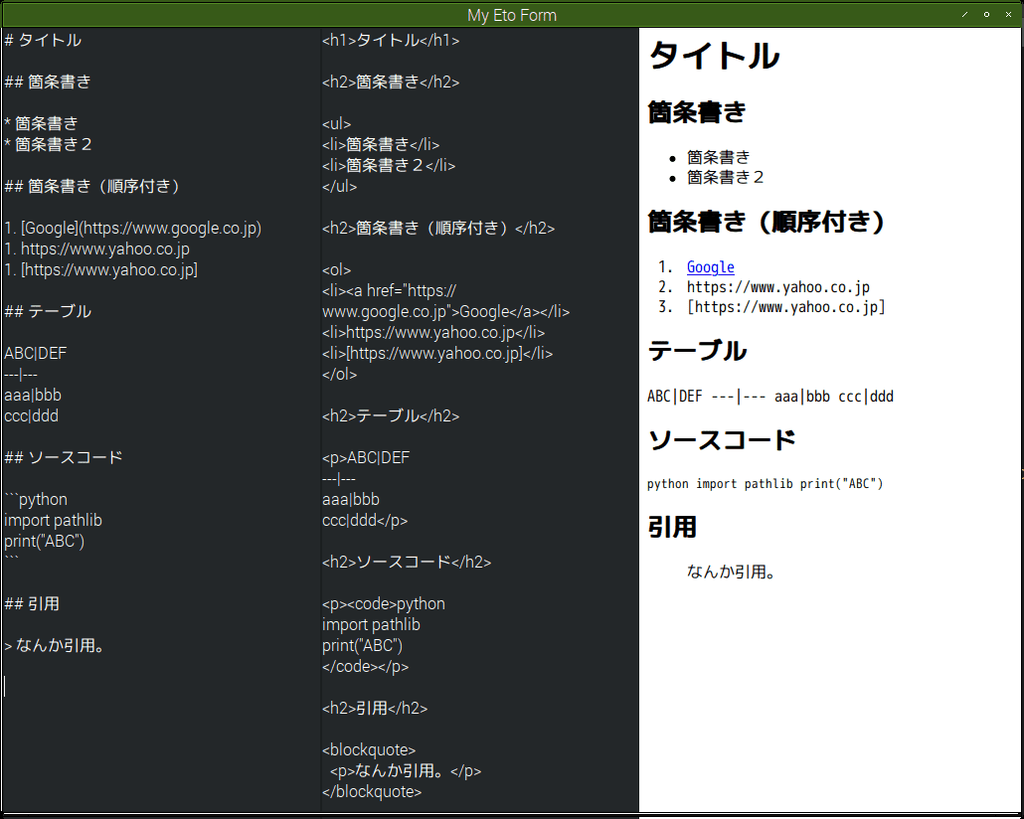The height and width of the screenshot is (819, 1024).
Task: Click the 'ABC|DEF ---|---' paragraph in preview
Action: [x=770, y=396]
